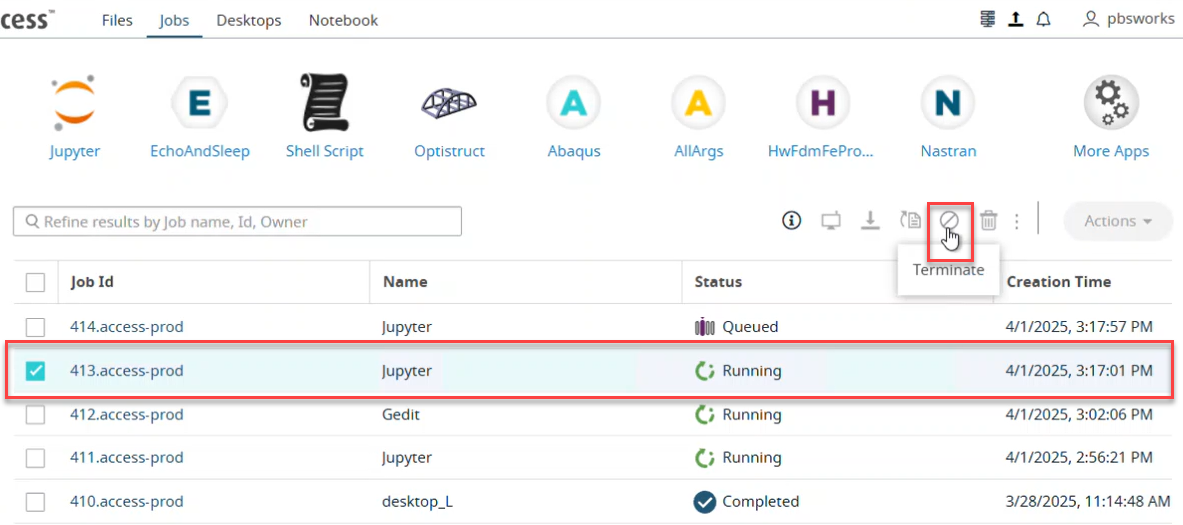Click the Terminate job icon
Screen dimensions: 1183x525
(948, 220)
